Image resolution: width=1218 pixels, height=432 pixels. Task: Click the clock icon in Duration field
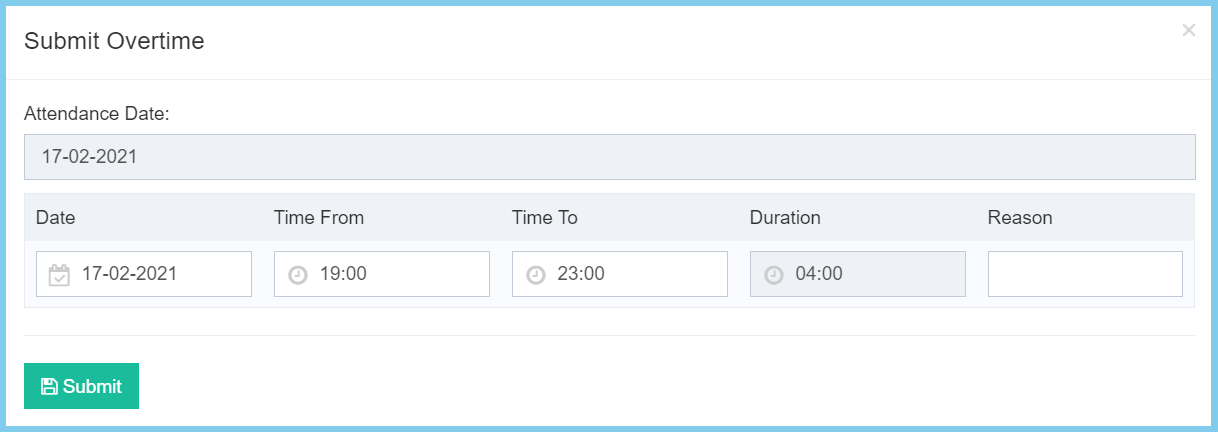[773, 275]
